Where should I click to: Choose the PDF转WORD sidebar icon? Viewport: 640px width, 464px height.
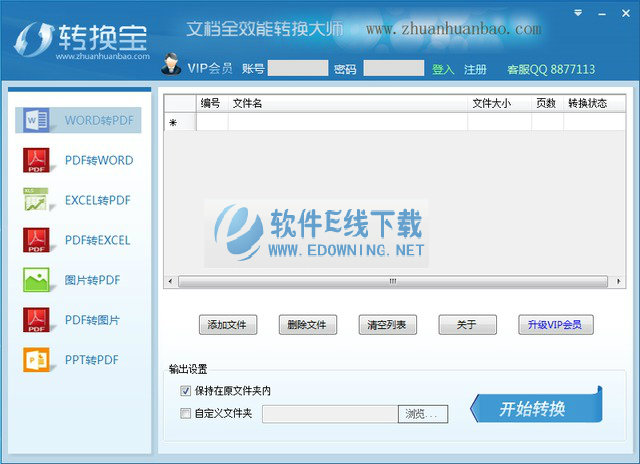click(37, 161)
